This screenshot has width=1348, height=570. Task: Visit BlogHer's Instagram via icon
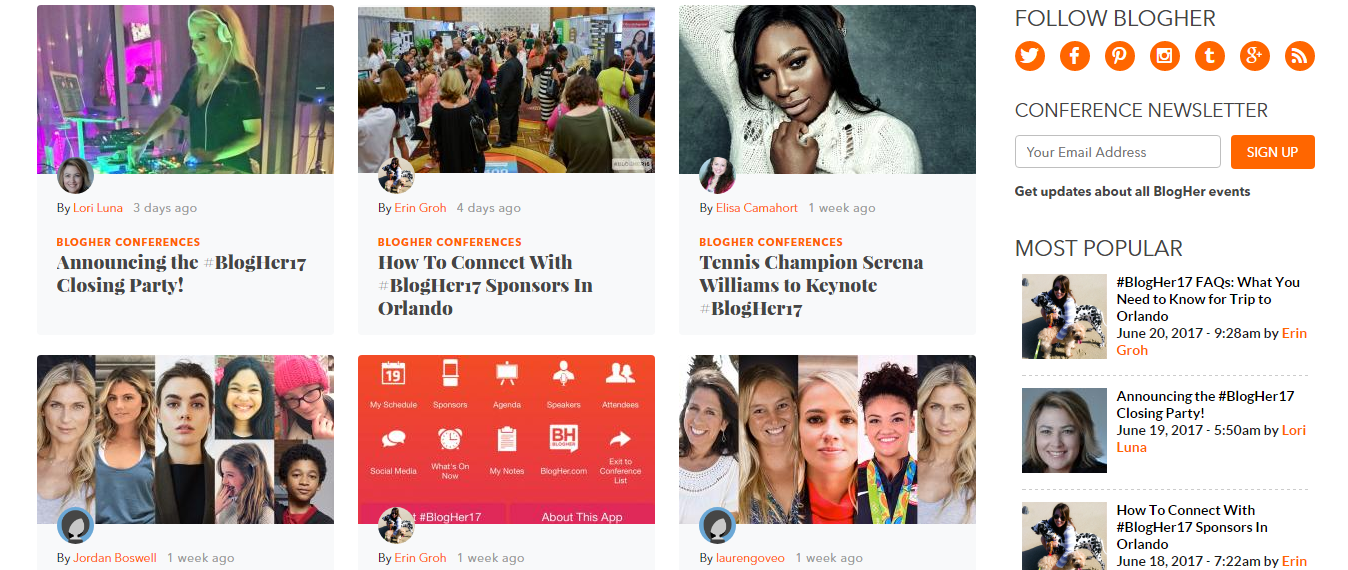(1165, 56)
